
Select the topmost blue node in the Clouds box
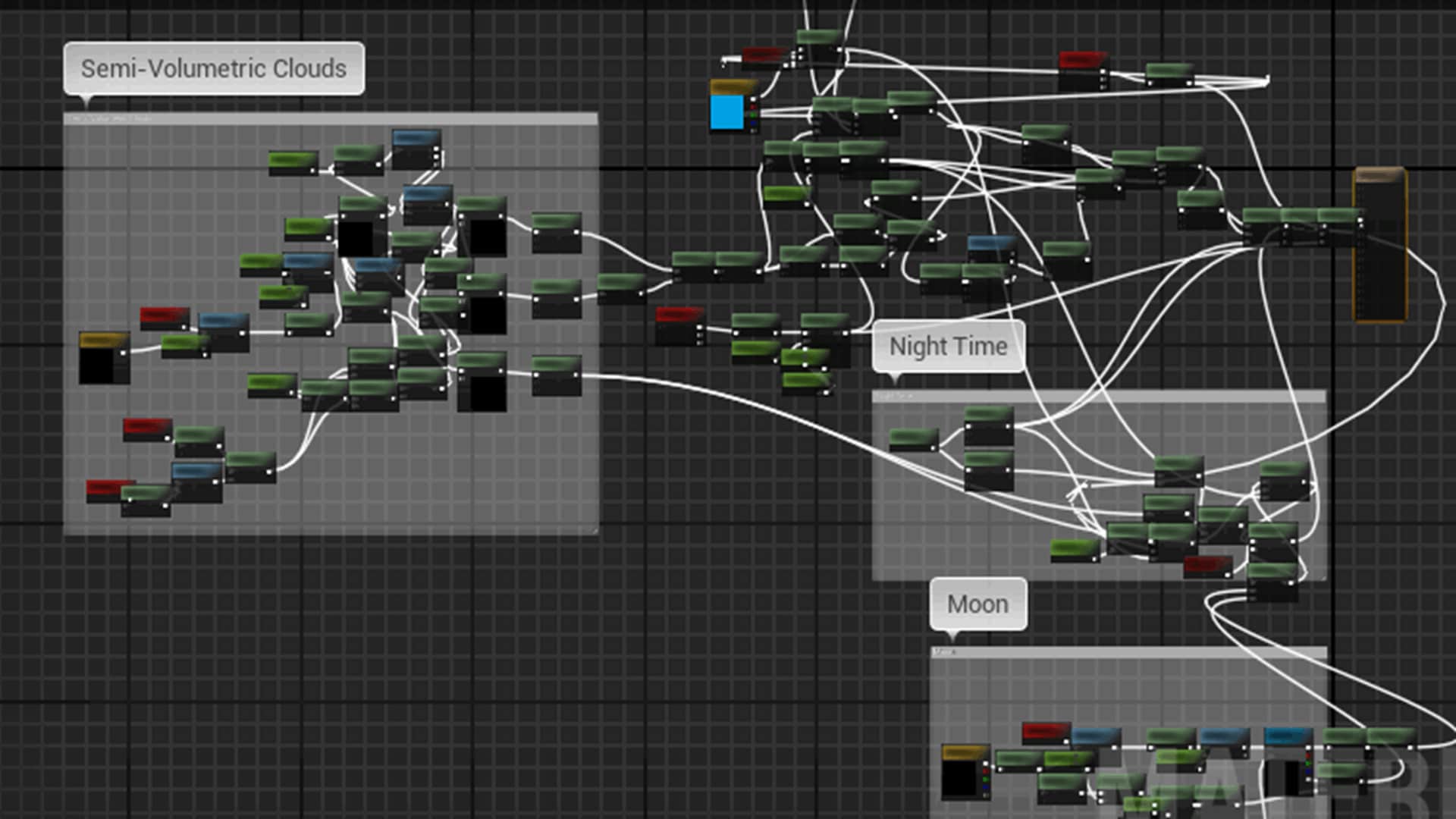pyautogui.click(x=416, y=139)
